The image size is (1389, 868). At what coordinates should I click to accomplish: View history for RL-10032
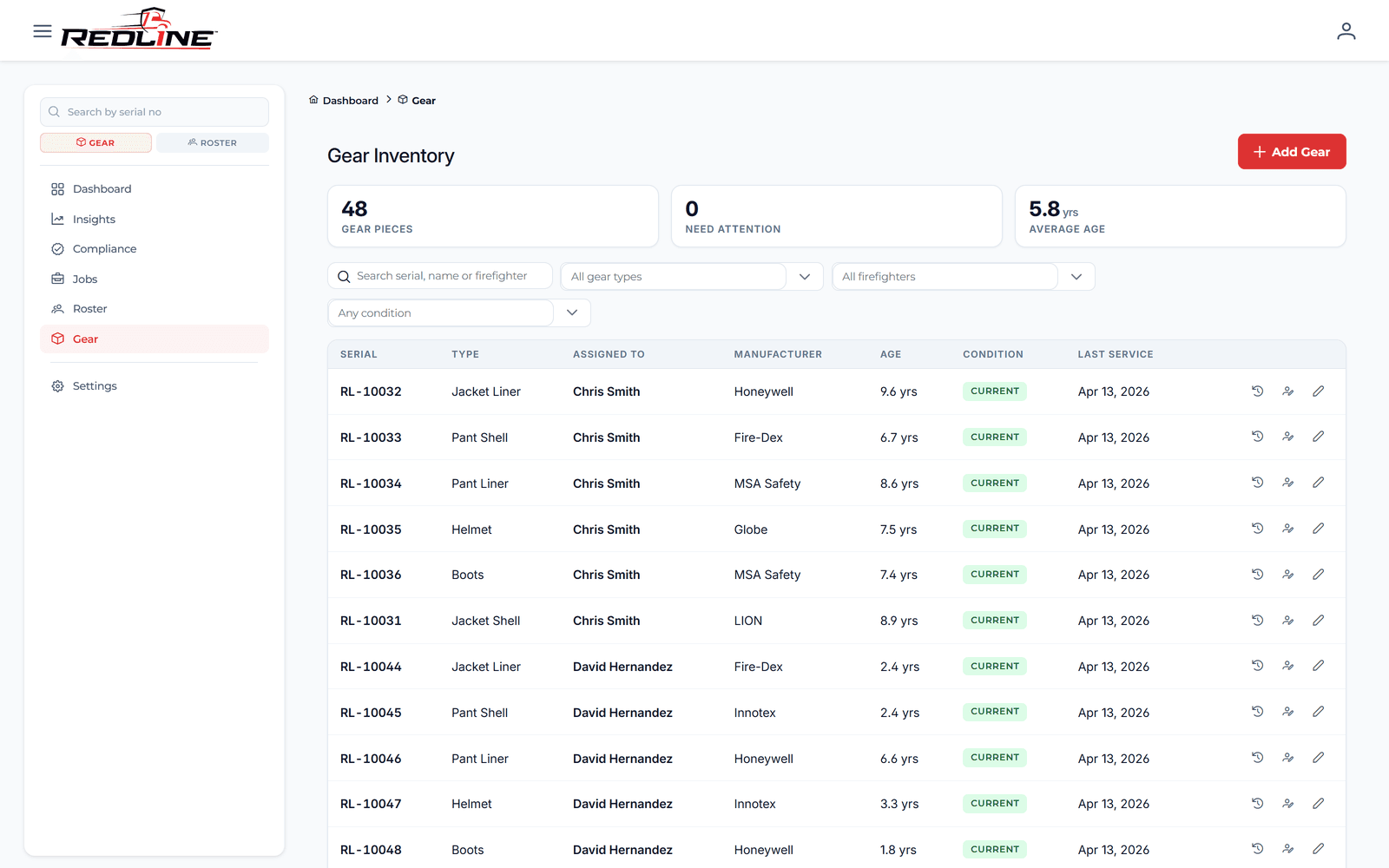[1257, 391]
